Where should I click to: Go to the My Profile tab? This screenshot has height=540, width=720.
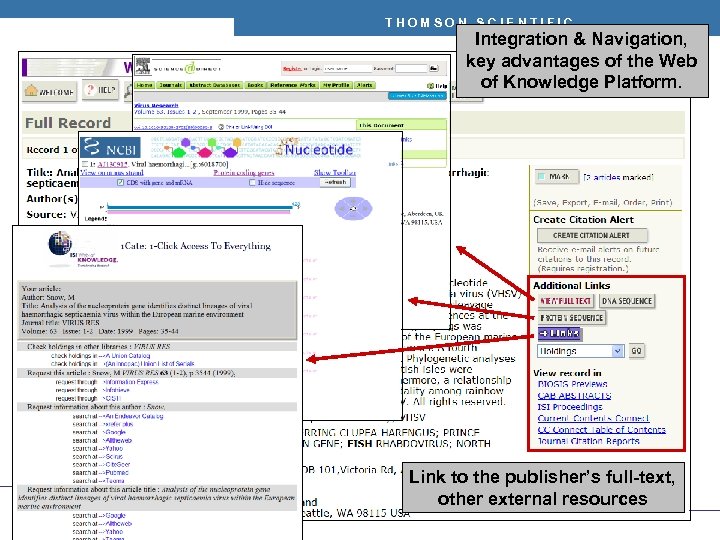[337, 85]
